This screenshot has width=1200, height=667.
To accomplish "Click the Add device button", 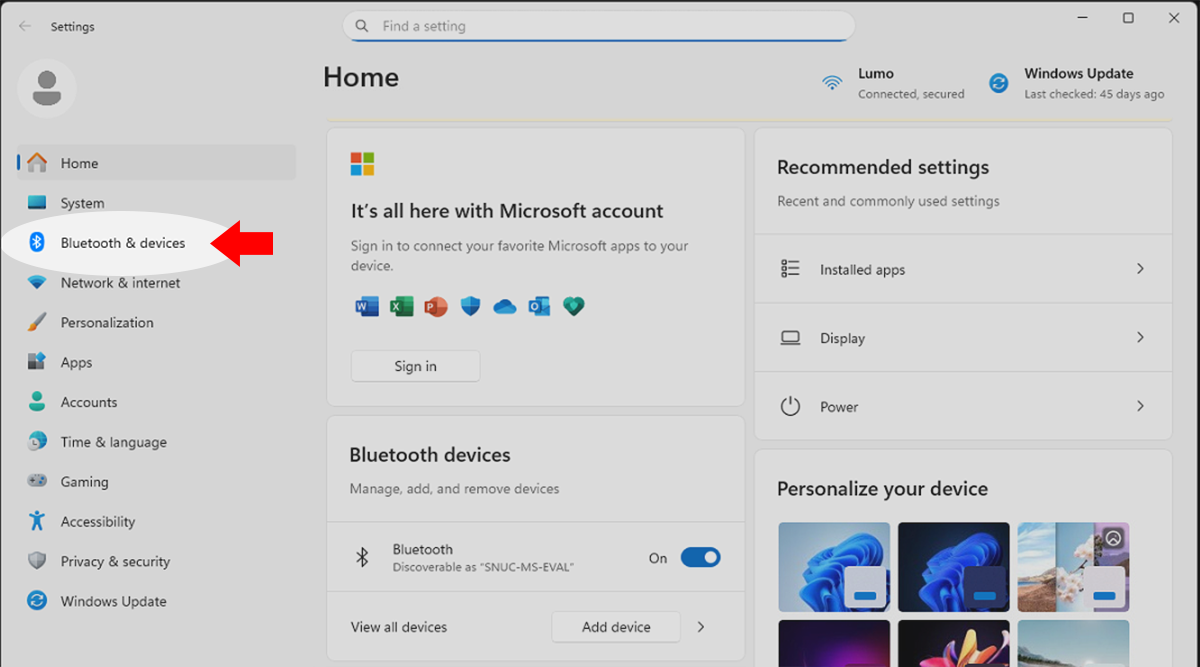I will pos(616,627).
